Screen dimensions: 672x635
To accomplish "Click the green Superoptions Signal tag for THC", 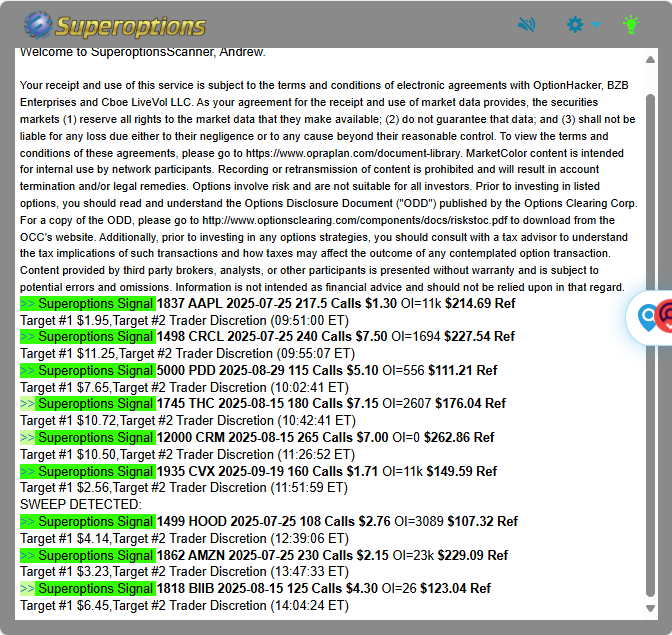I will pyautogui.click(x=95, y=404).
